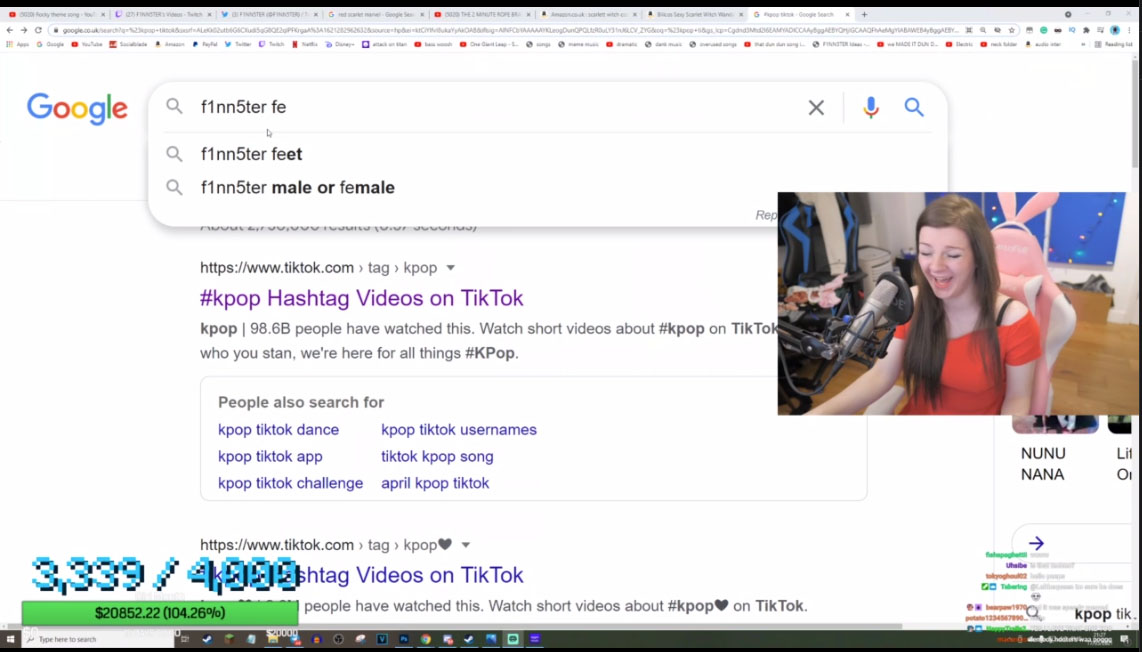Clear the search box with the X icon
The width and height of the screenshot is (1142, 652).
tap(816, 108)
